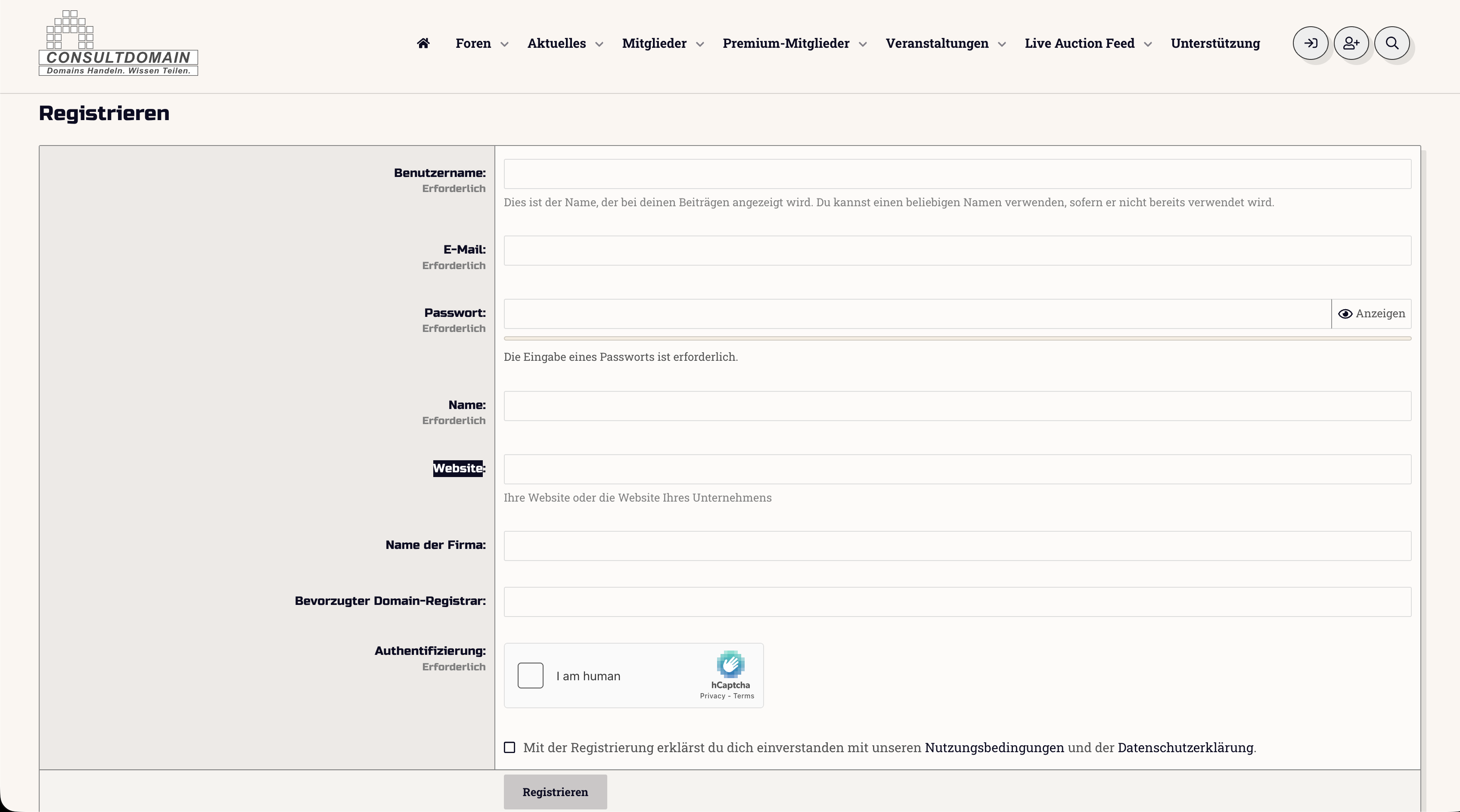Check the "I am human" captcha box
The width and height of the screenshot is (1460, 812).
coord(531,676)
